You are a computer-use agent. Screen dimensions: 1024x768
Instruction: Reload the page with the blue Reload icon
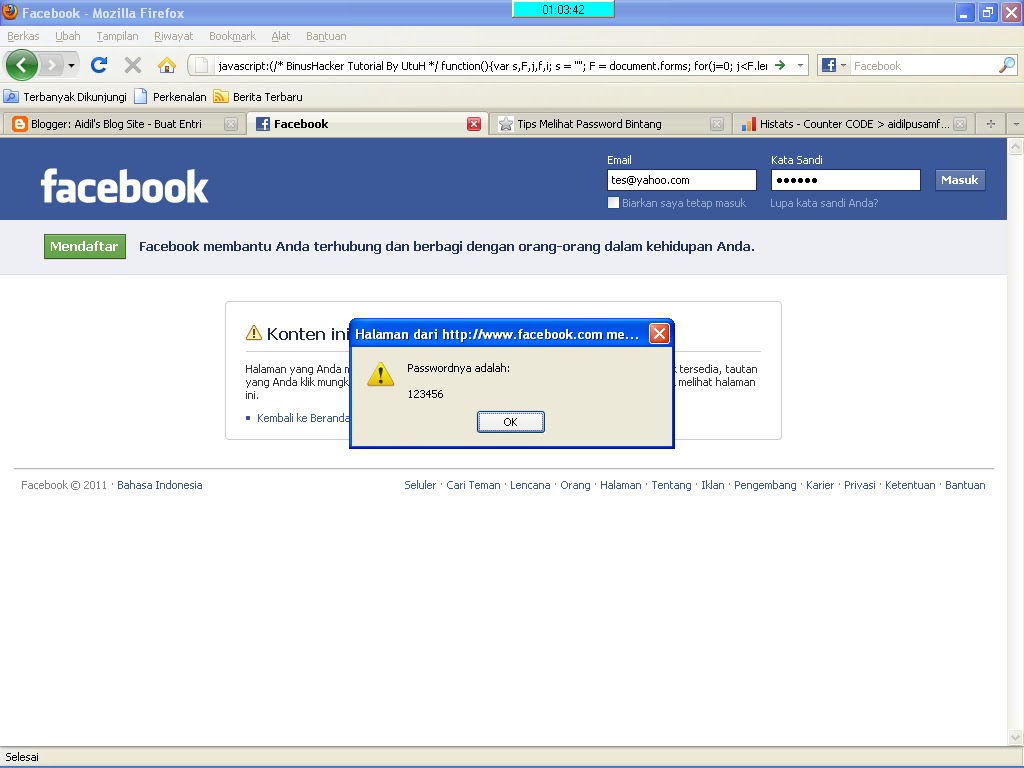coord(99,65)
